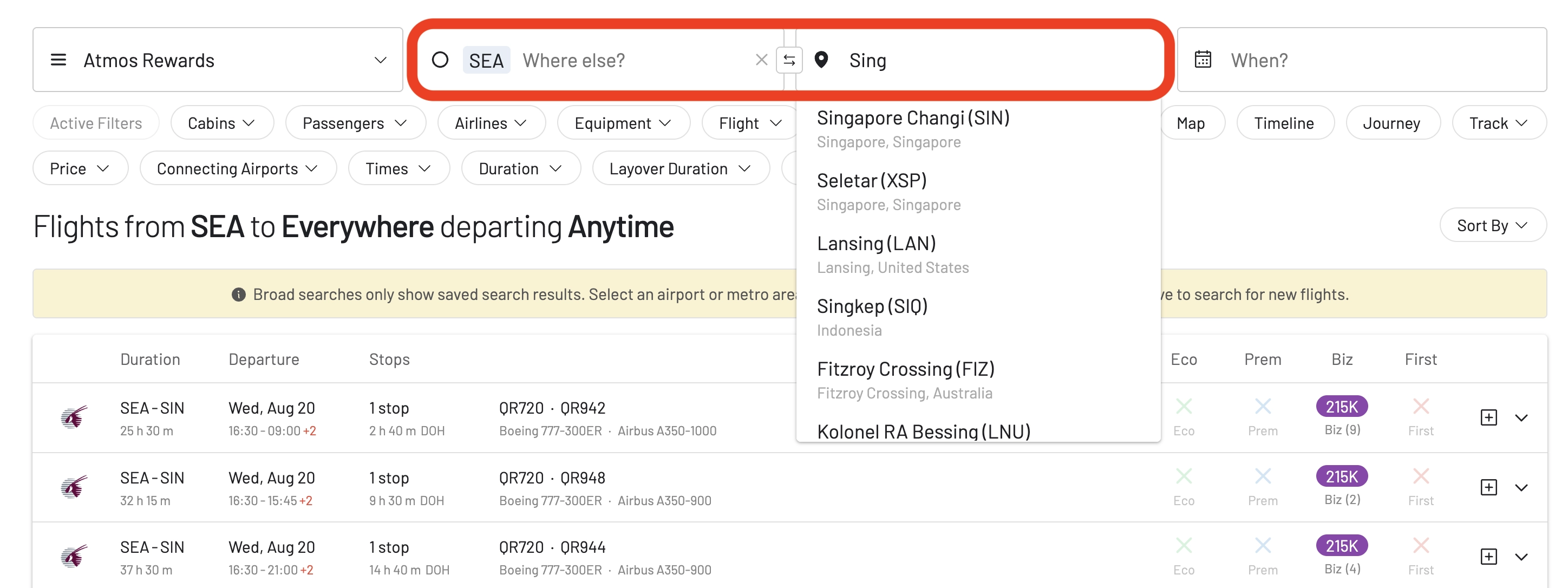Choose Lansing (LAN) suggestion
Screen dimensions: 1568x588
coord(978,254)
